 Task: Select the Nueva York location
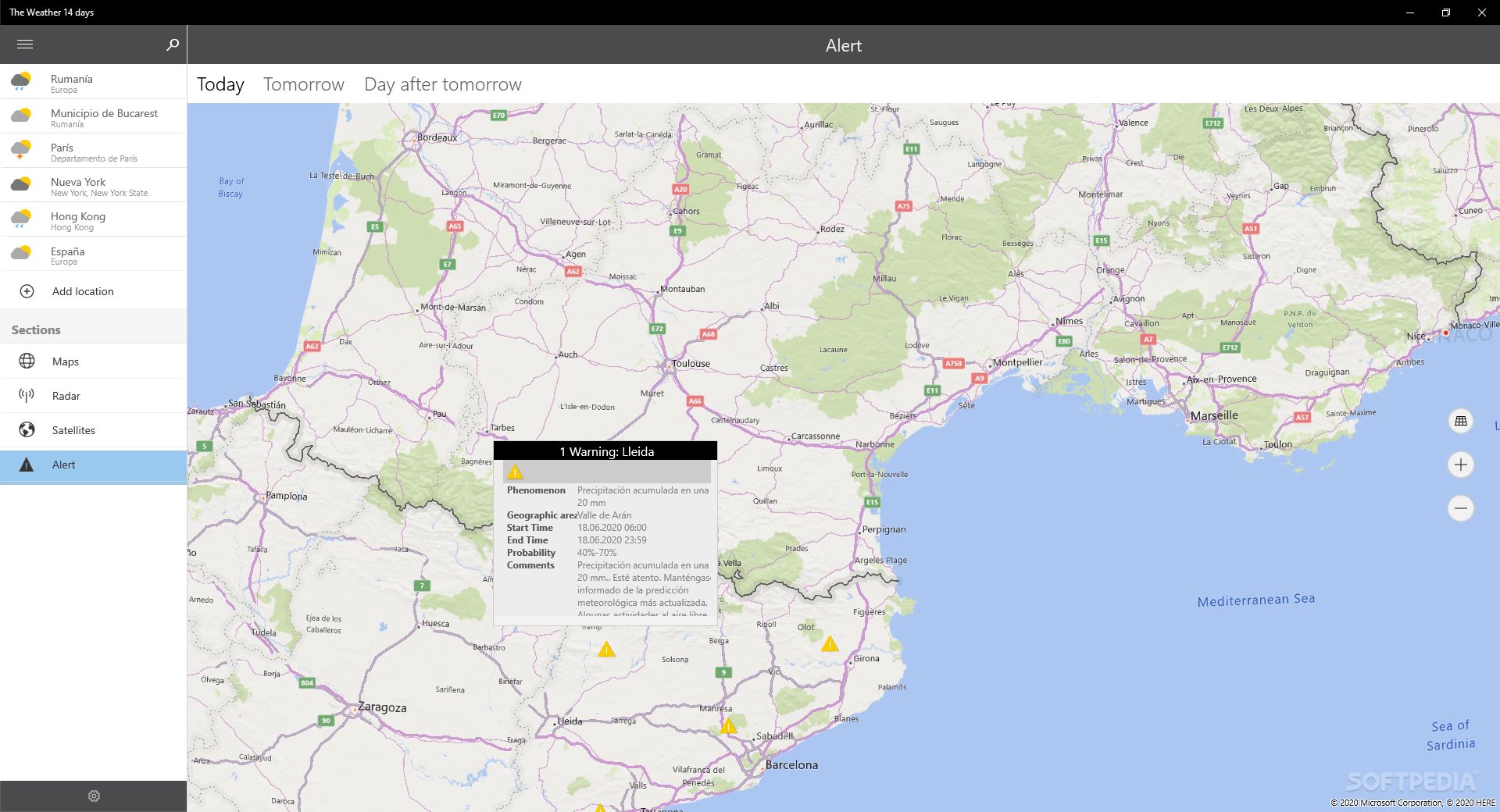click(94, 185)
